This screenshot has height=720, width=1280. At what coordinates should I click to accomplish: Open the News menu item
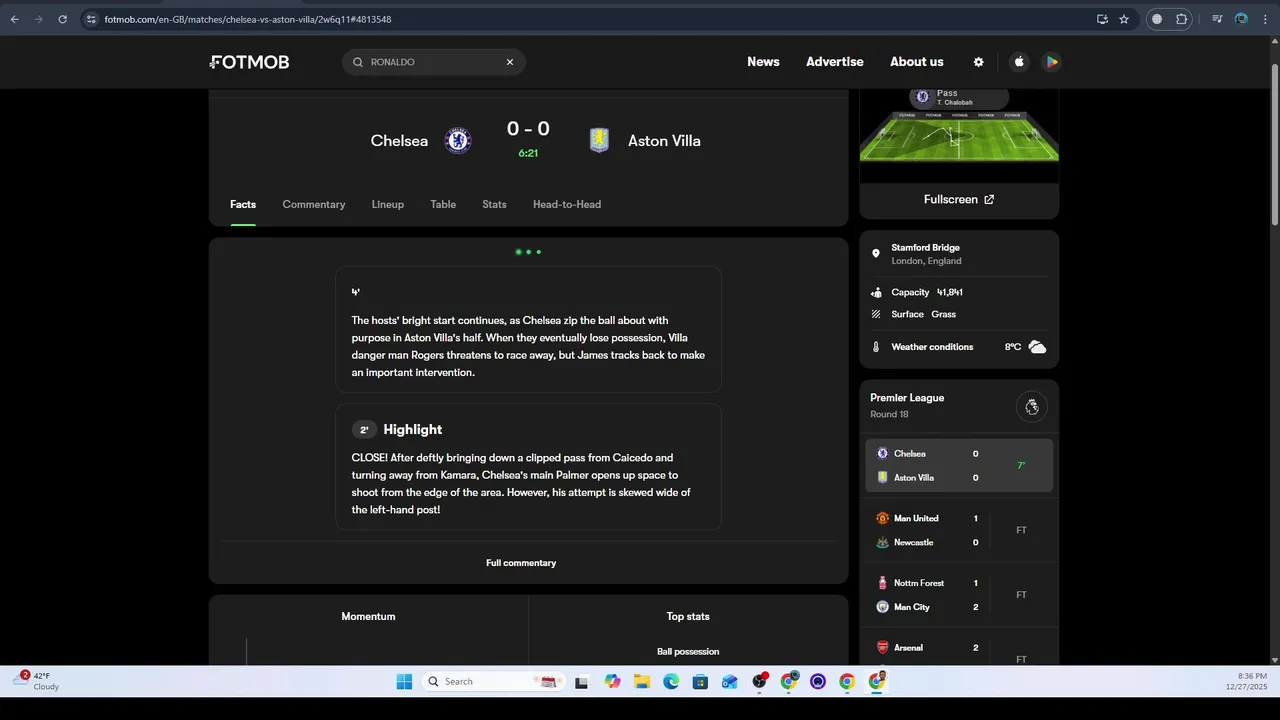click(763, 62)
